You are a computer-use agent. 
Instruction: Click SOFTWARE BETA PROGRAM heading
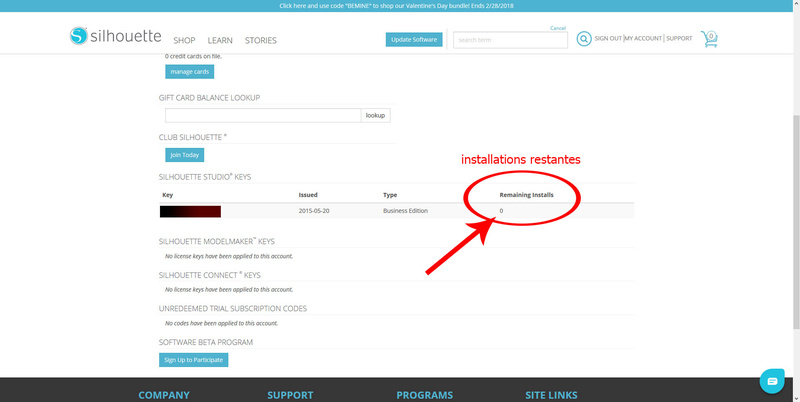[206, 342]
